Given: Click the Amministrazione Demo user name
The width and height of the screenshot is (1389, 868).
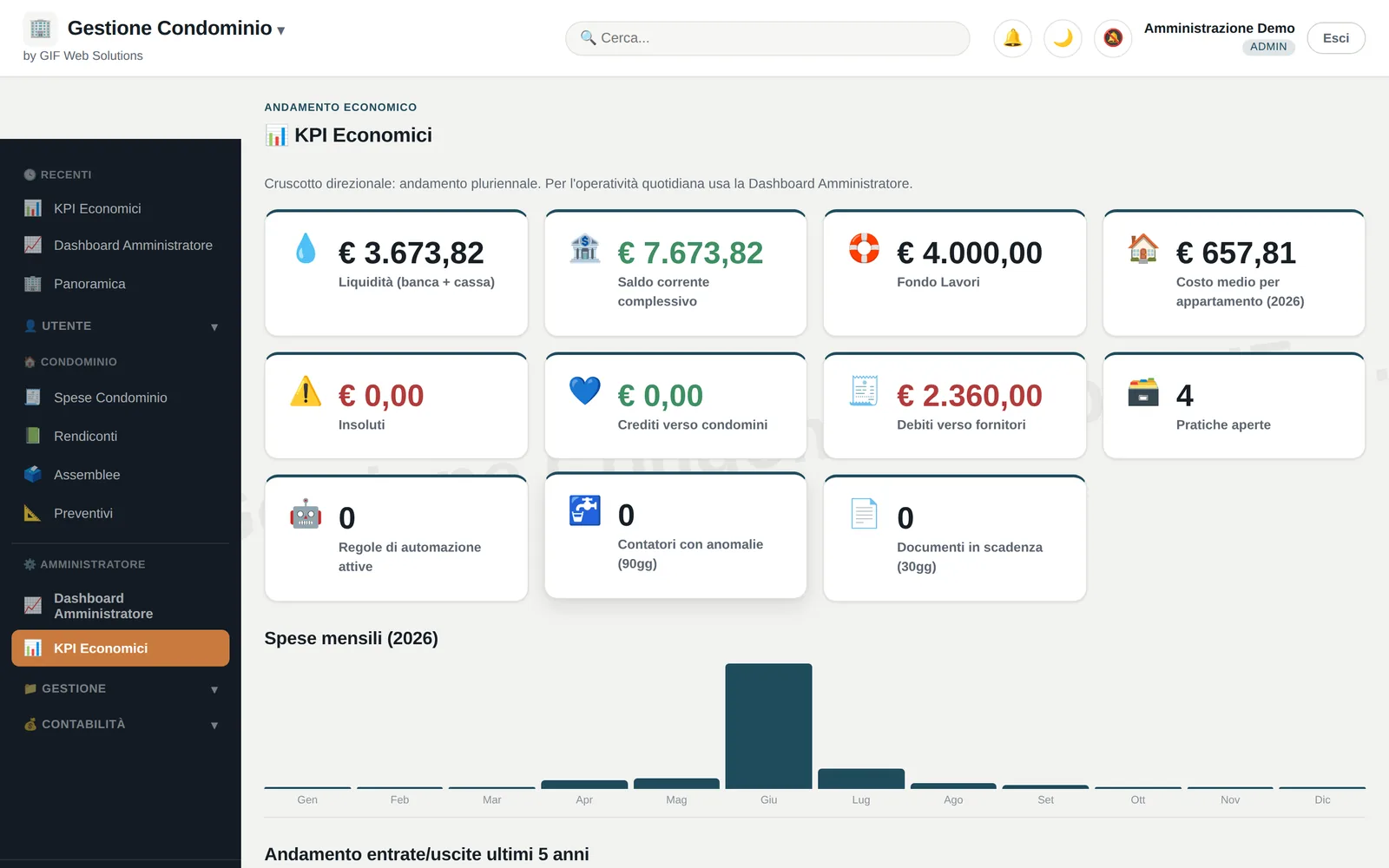Looking at the screenshot, I should (x=1219, y=28).
